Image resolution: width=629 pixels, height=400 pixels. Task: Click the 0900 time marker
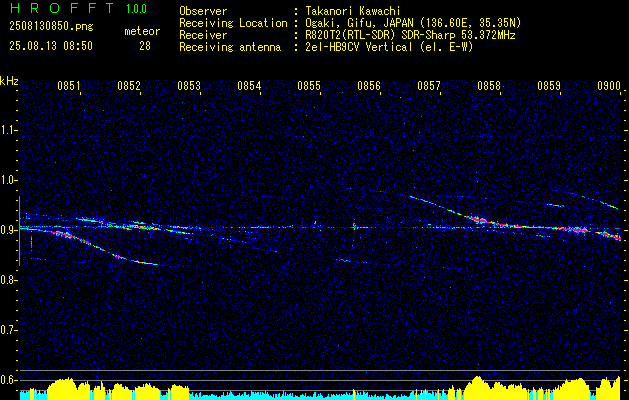(609, 86)
